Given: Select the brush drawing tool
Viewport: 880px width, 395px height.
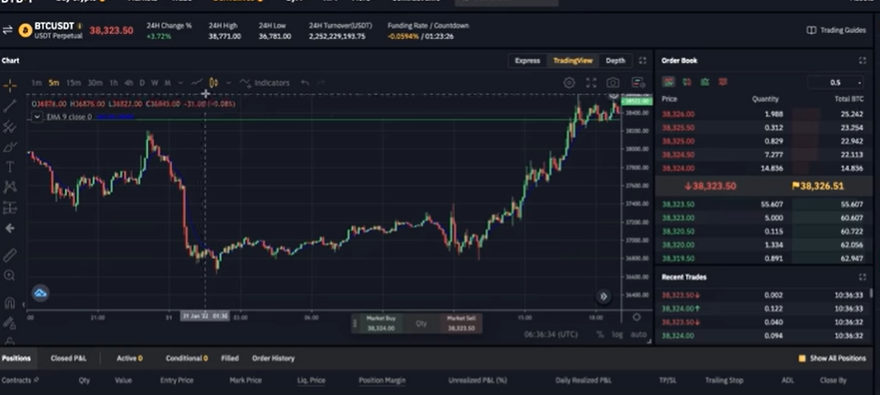Looking at the screenshot, I should pyautogui.click(x=10, y=147).
